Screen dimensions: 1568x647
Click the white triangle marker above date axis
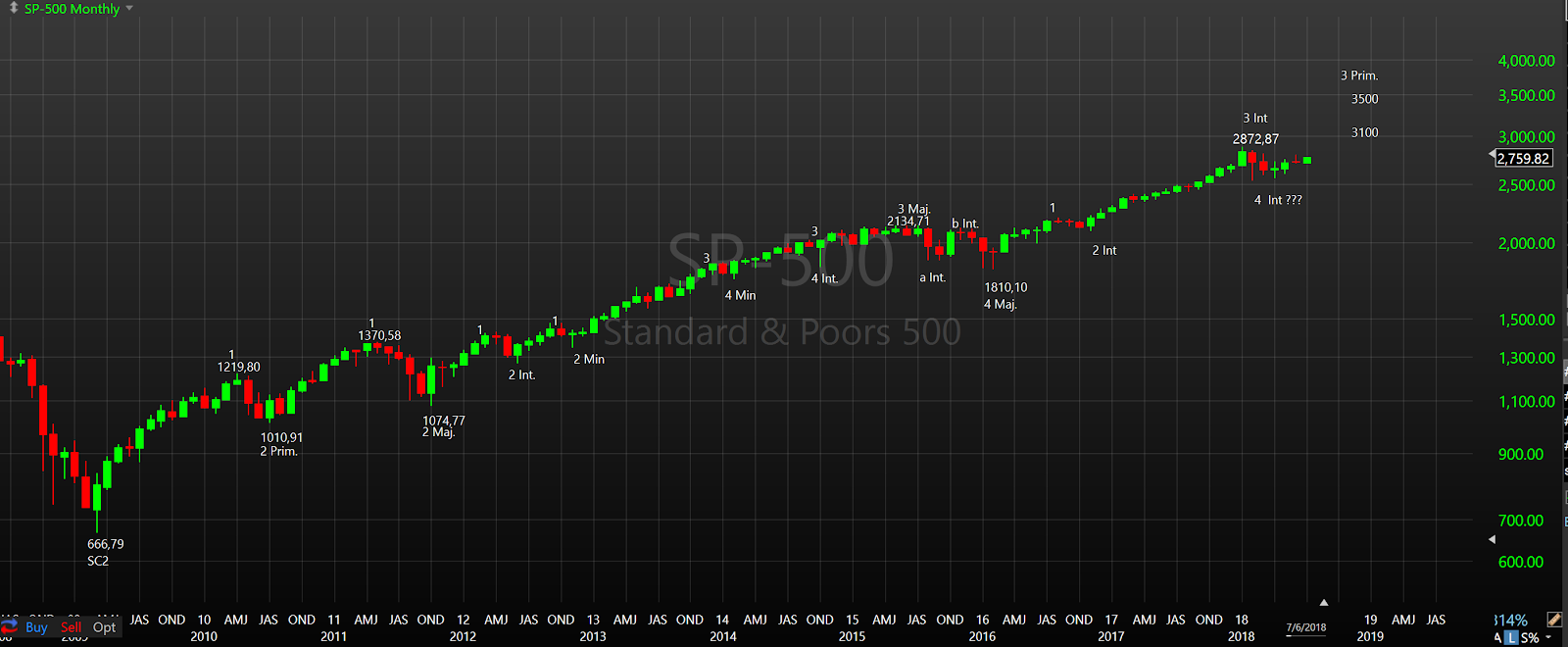1324,602
